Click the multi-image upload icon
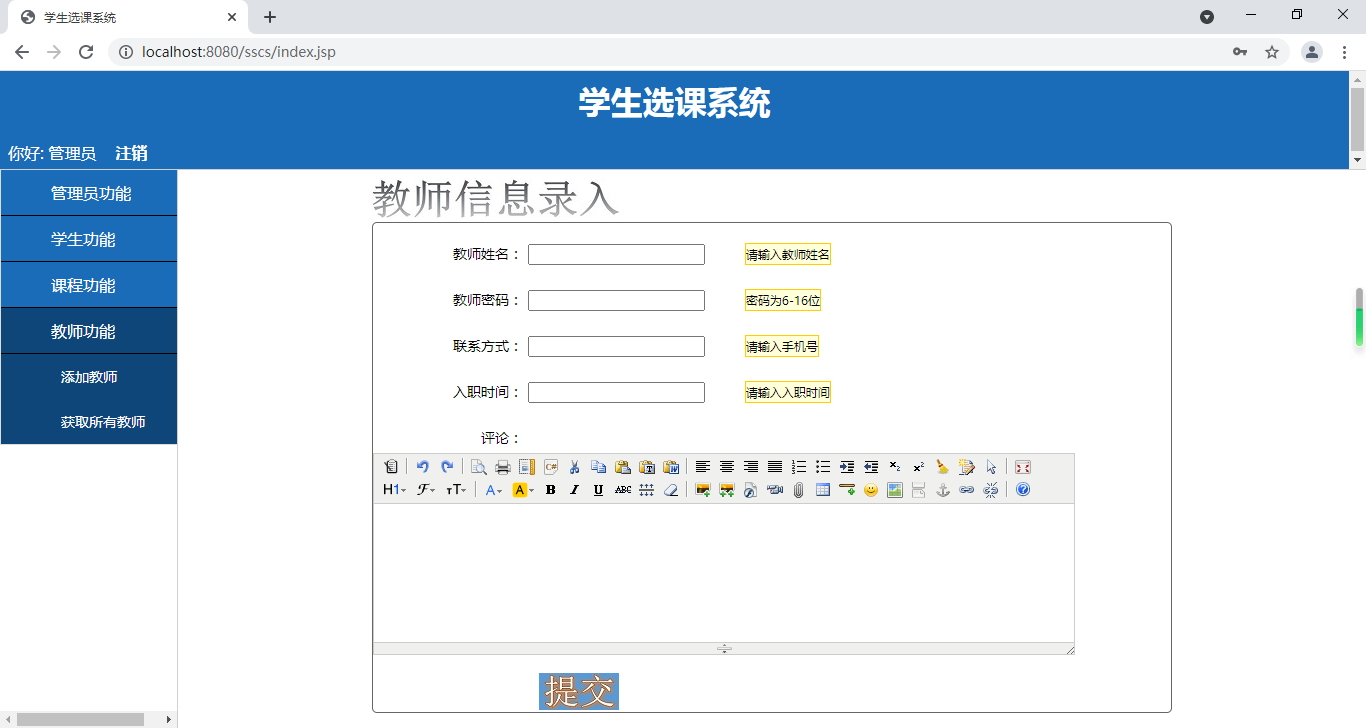The image size is (1366, 728). tap(727, 490)
